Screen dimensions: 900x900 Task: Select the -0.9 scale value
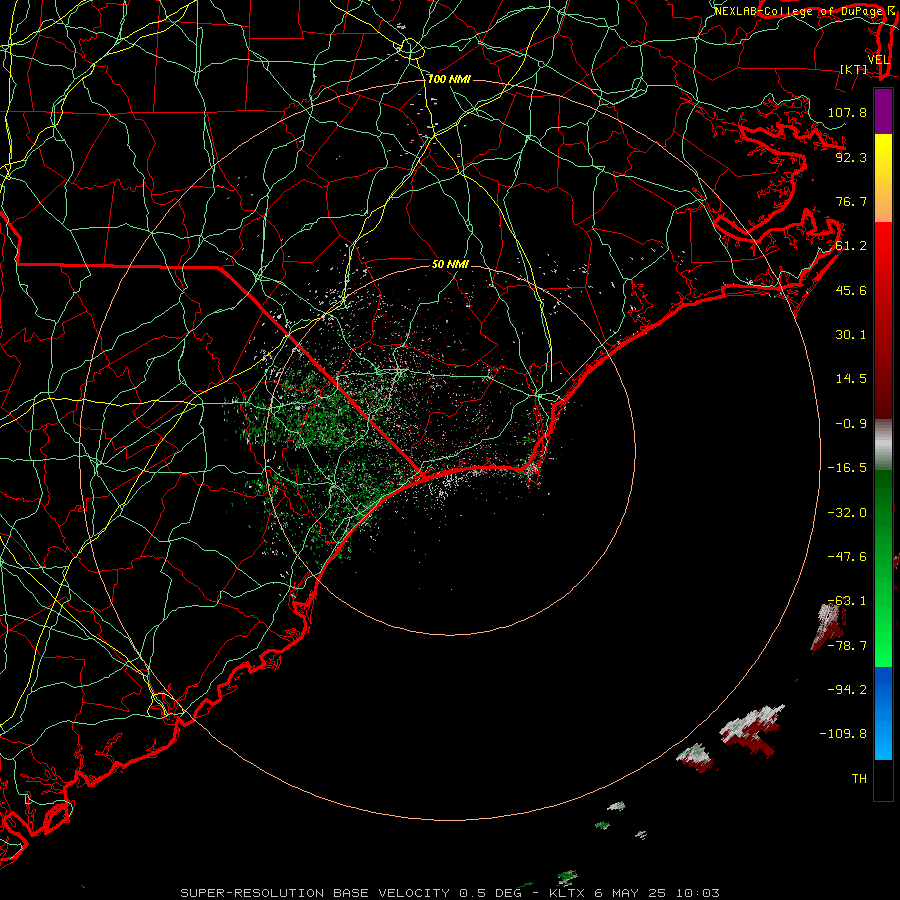[851, 424]
